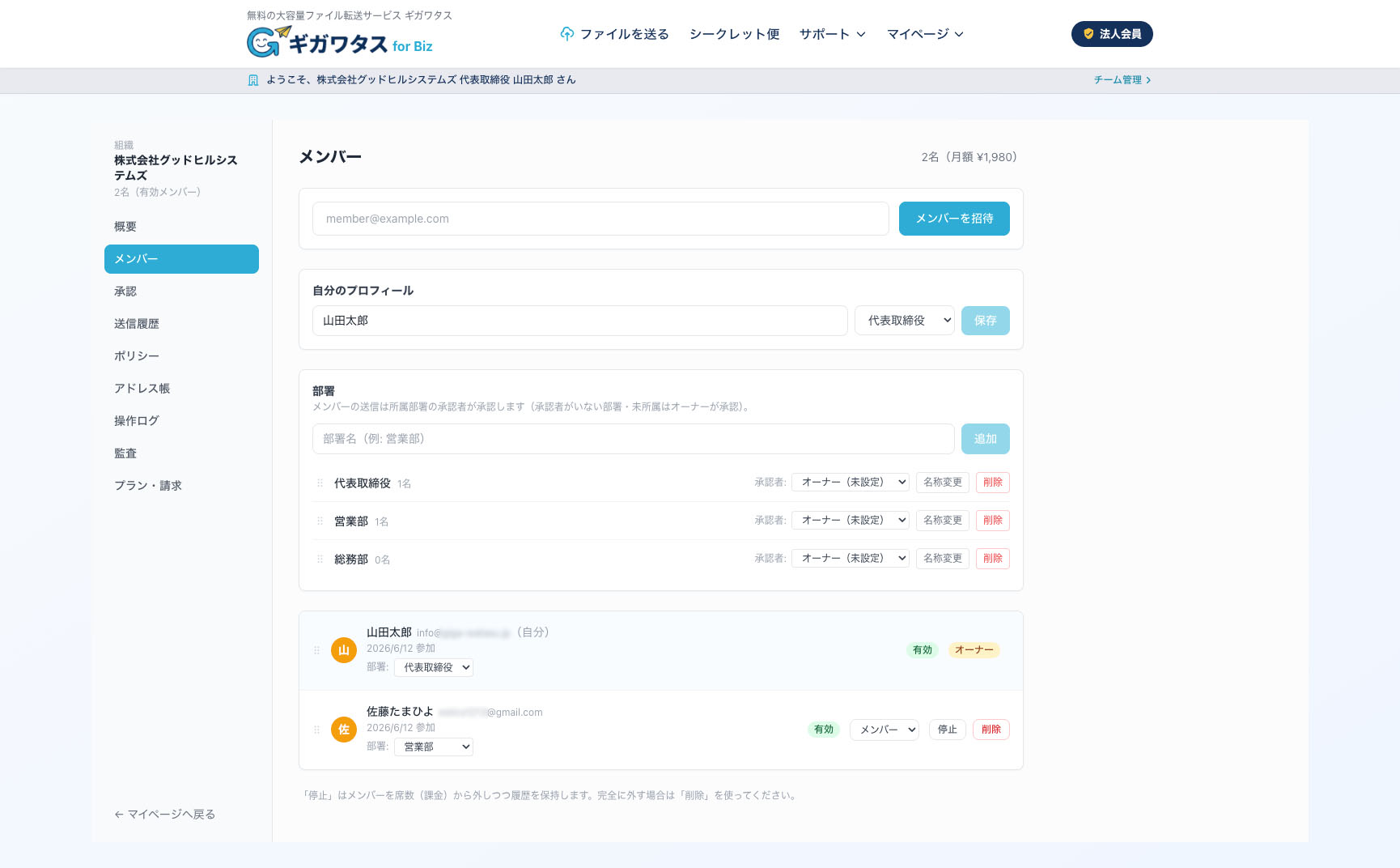
Task: Click the メンバーを招待 button
Action: 954,219
